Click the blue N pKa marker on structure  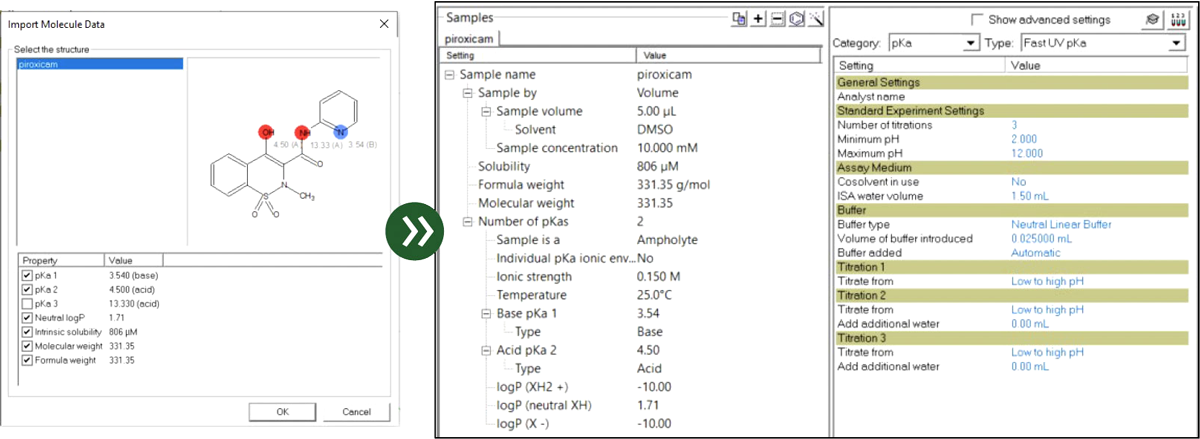[342, 131]
